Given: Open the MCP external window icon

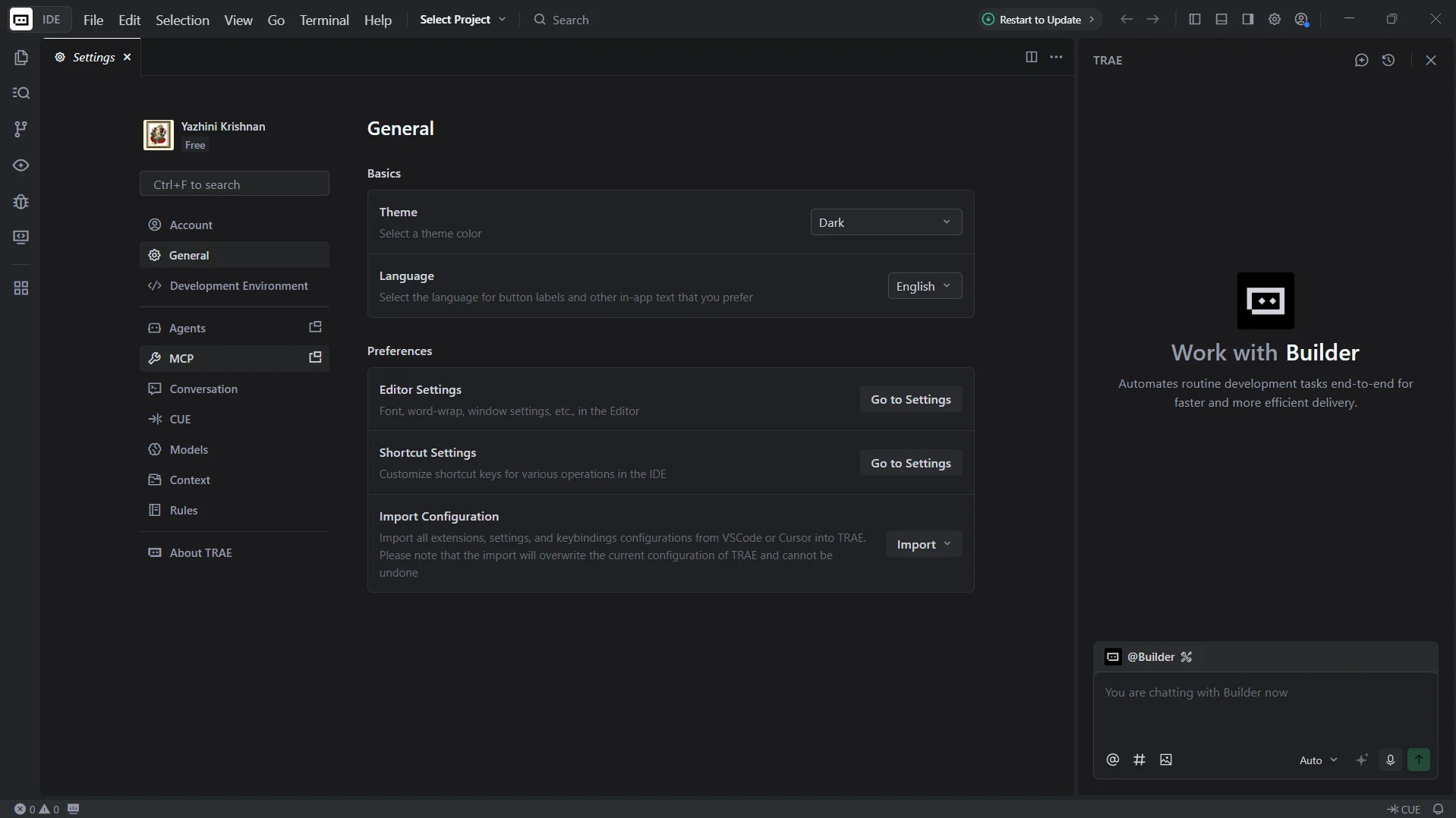Looking at the screenshot, I should point(315,357).
